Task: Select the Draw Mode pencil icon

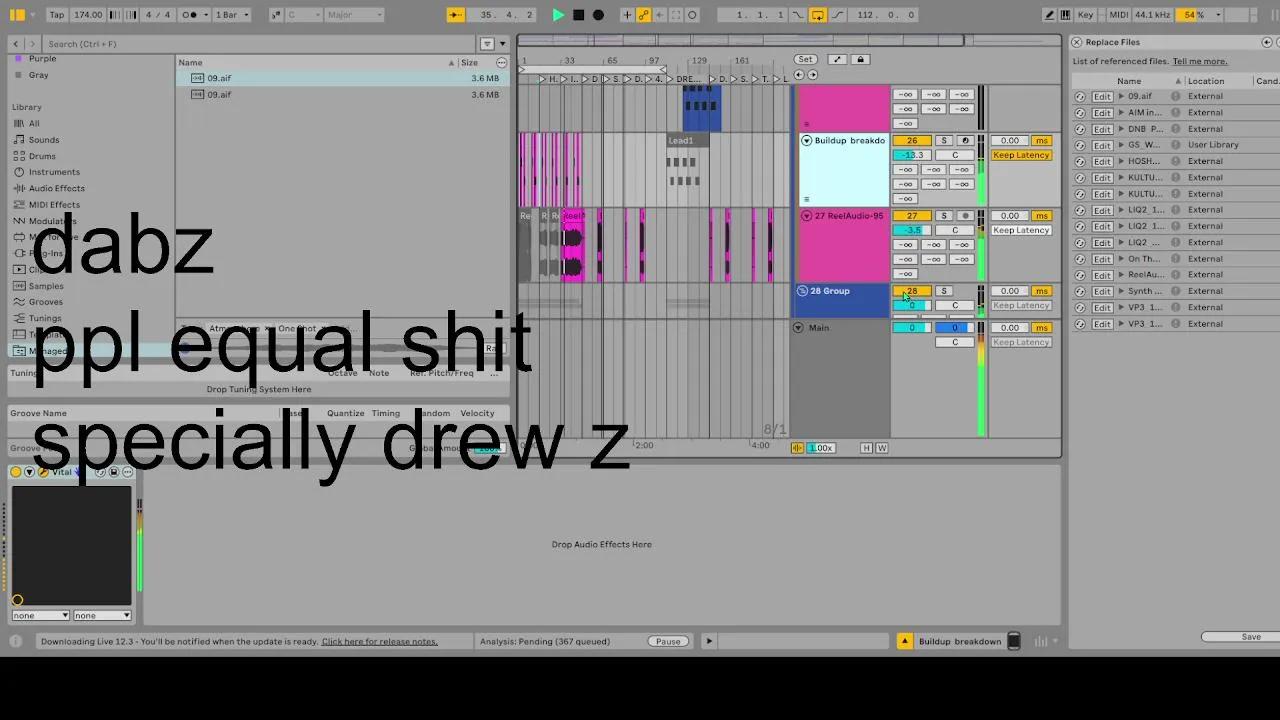Action: 1048,14
